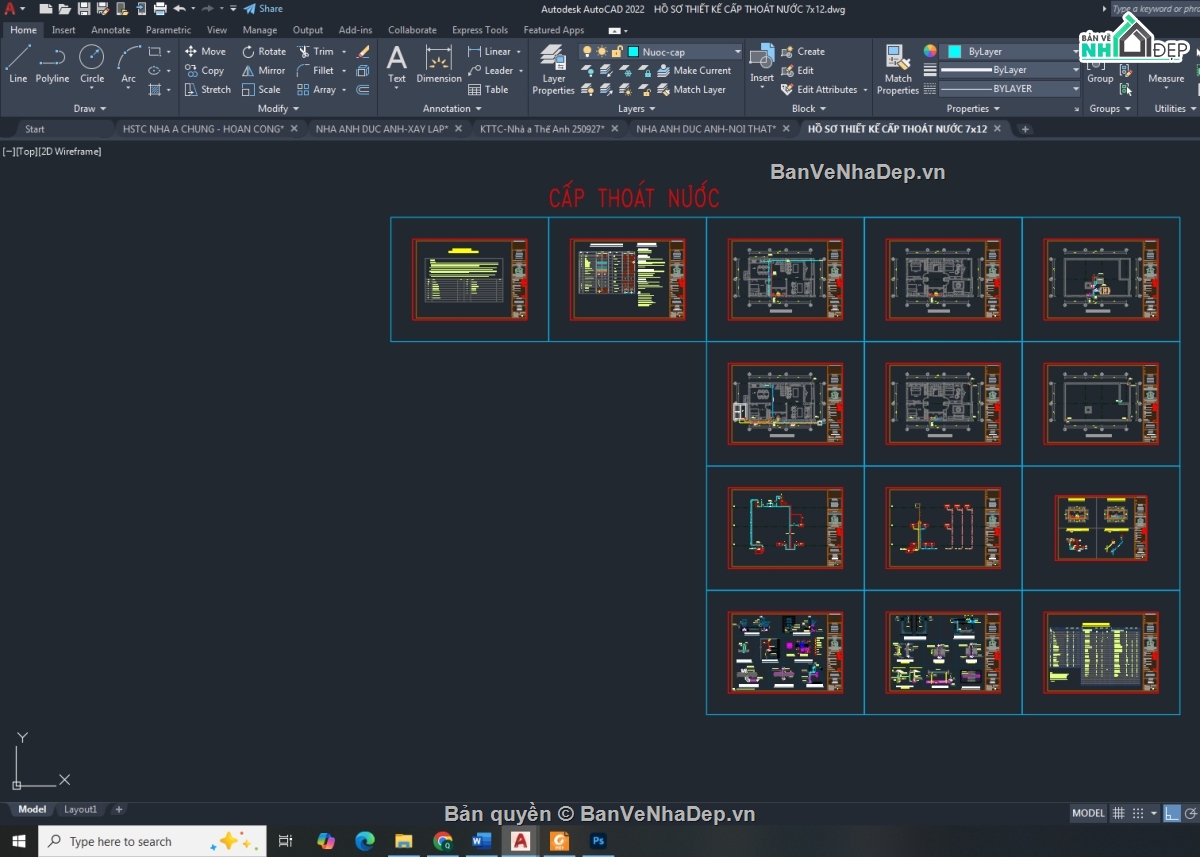
Task: Open the Nuoc-cap layer dropdown
Action: pos(737,51)
